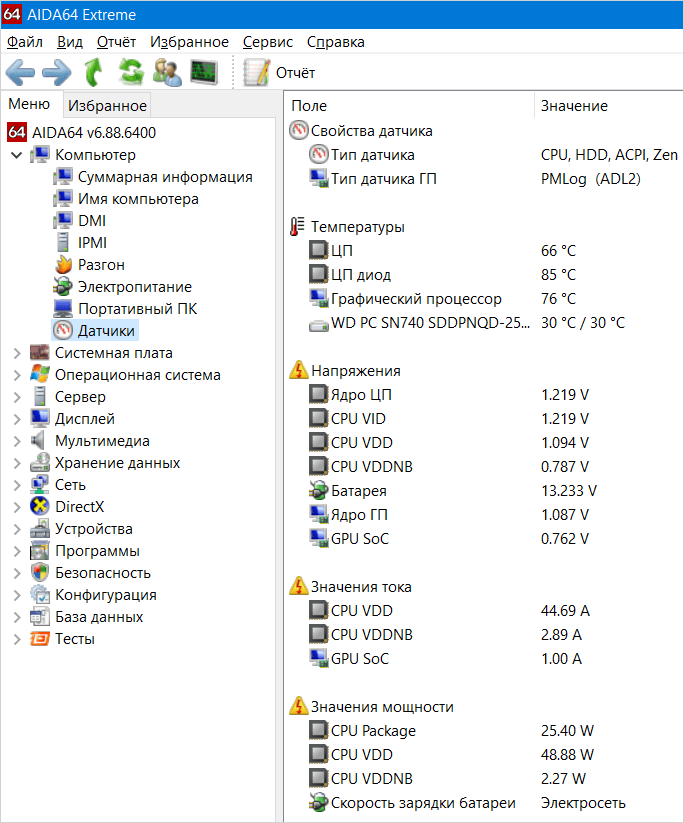This screenshot has width=684, height=823.
Task: Expand the Программы tree node
Action: (17, 551)
